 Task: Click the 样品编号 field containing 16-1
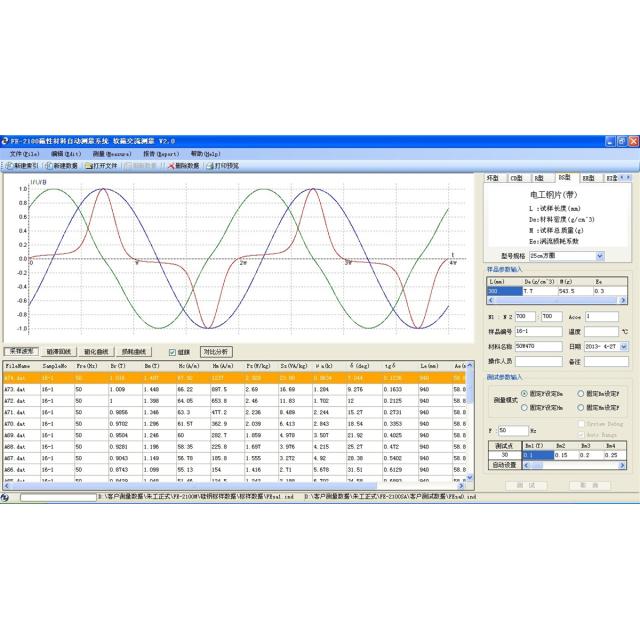(x=538, y=331)
